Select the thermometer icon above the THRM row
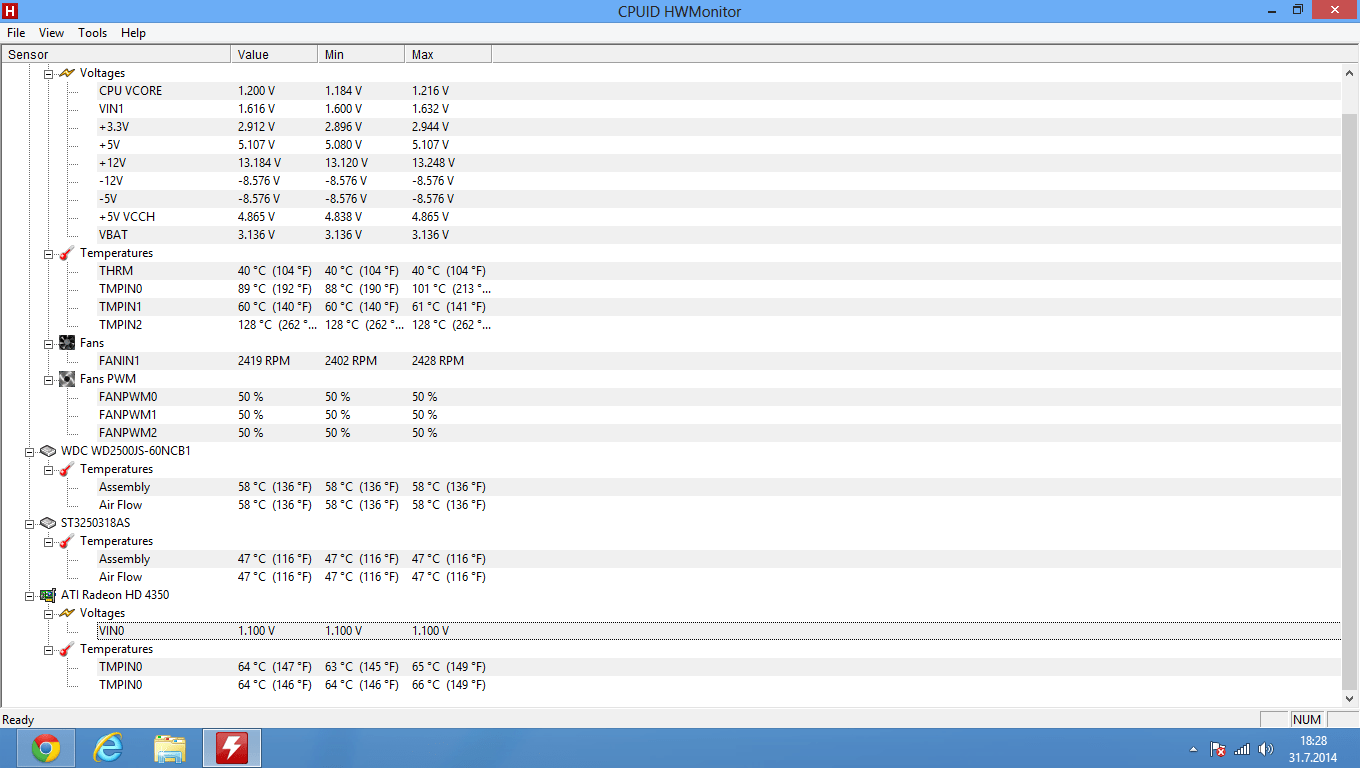 coord(67,253)
